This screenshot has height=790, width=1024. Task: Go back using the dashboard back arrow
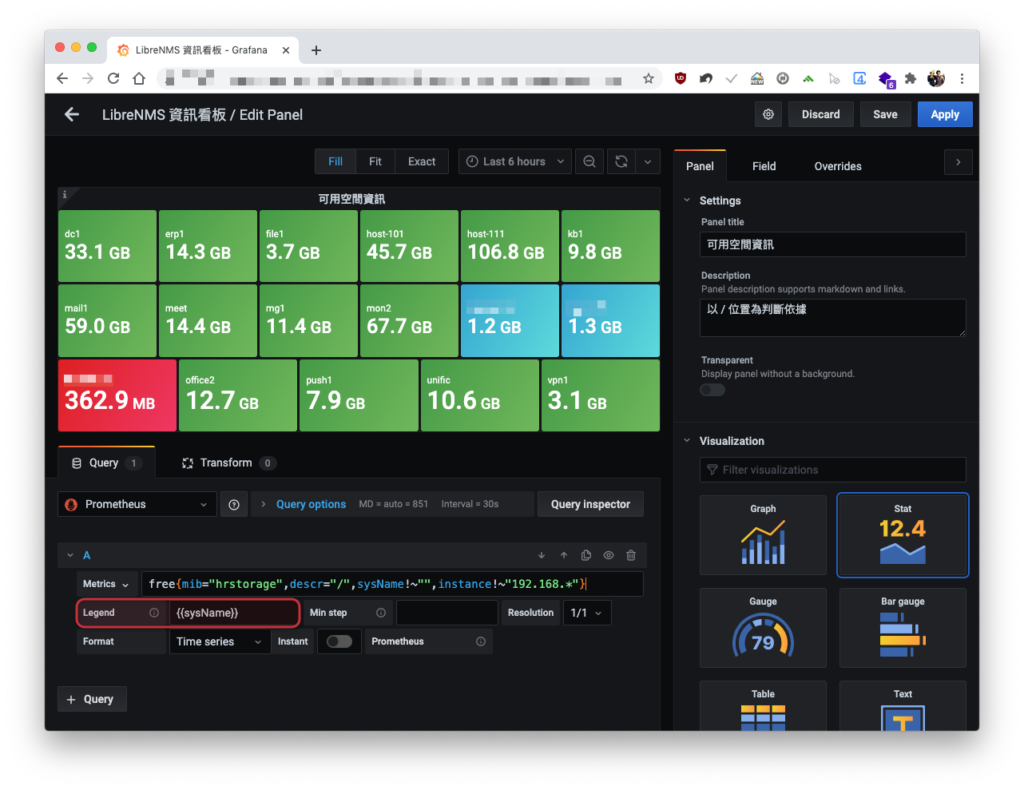pyautogui.click(x=72, y=115)
